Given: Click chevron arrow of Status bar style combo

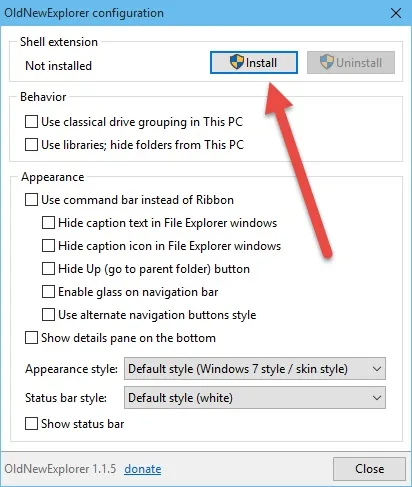Looking at the screenshot, I should click(377, 398).
